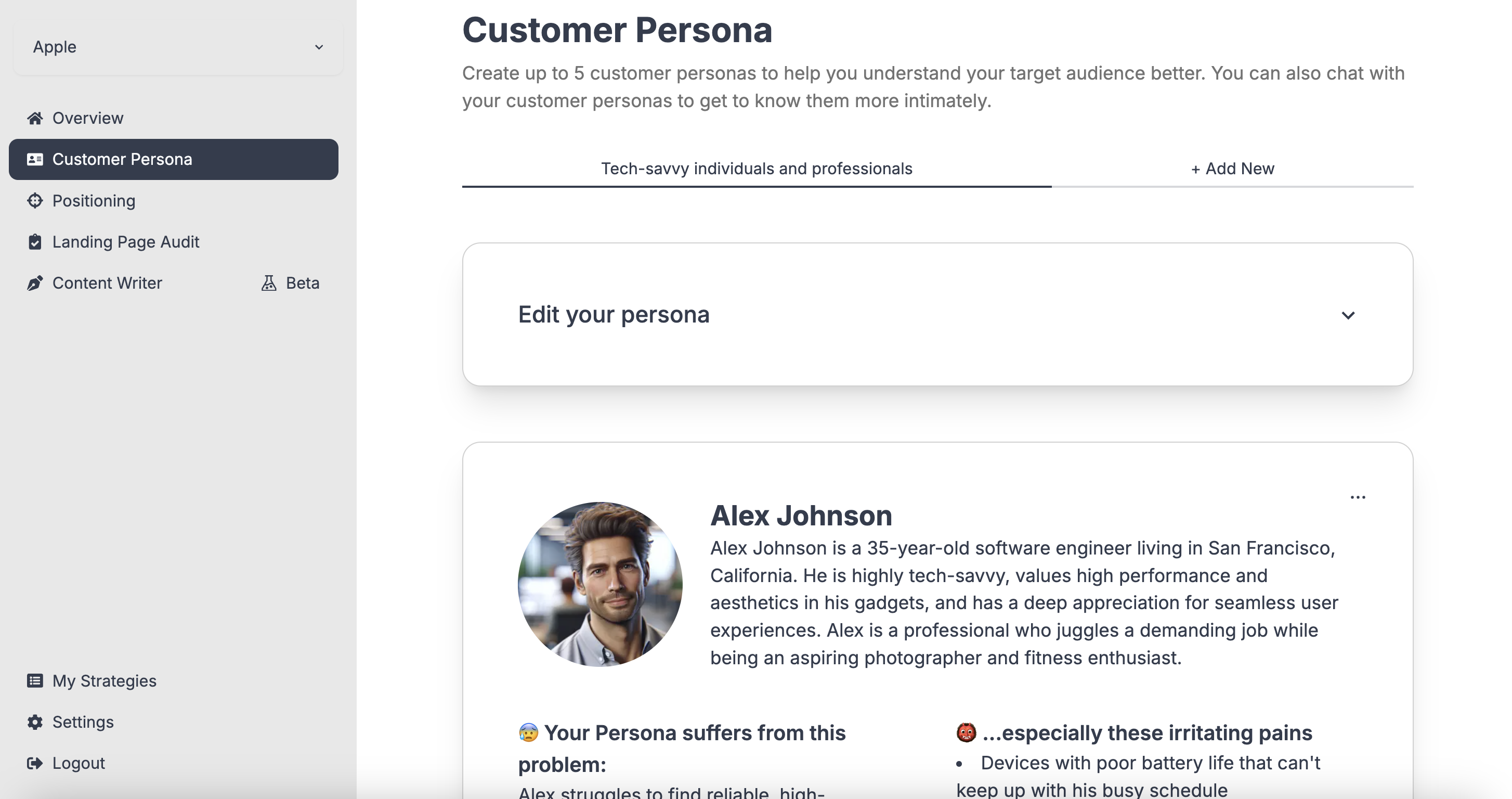Image resolution: width=1512 pixels, height=799 pixels.
Task: Select the Tech-savvy individuals and professionals tab
Action: (756, 169)
